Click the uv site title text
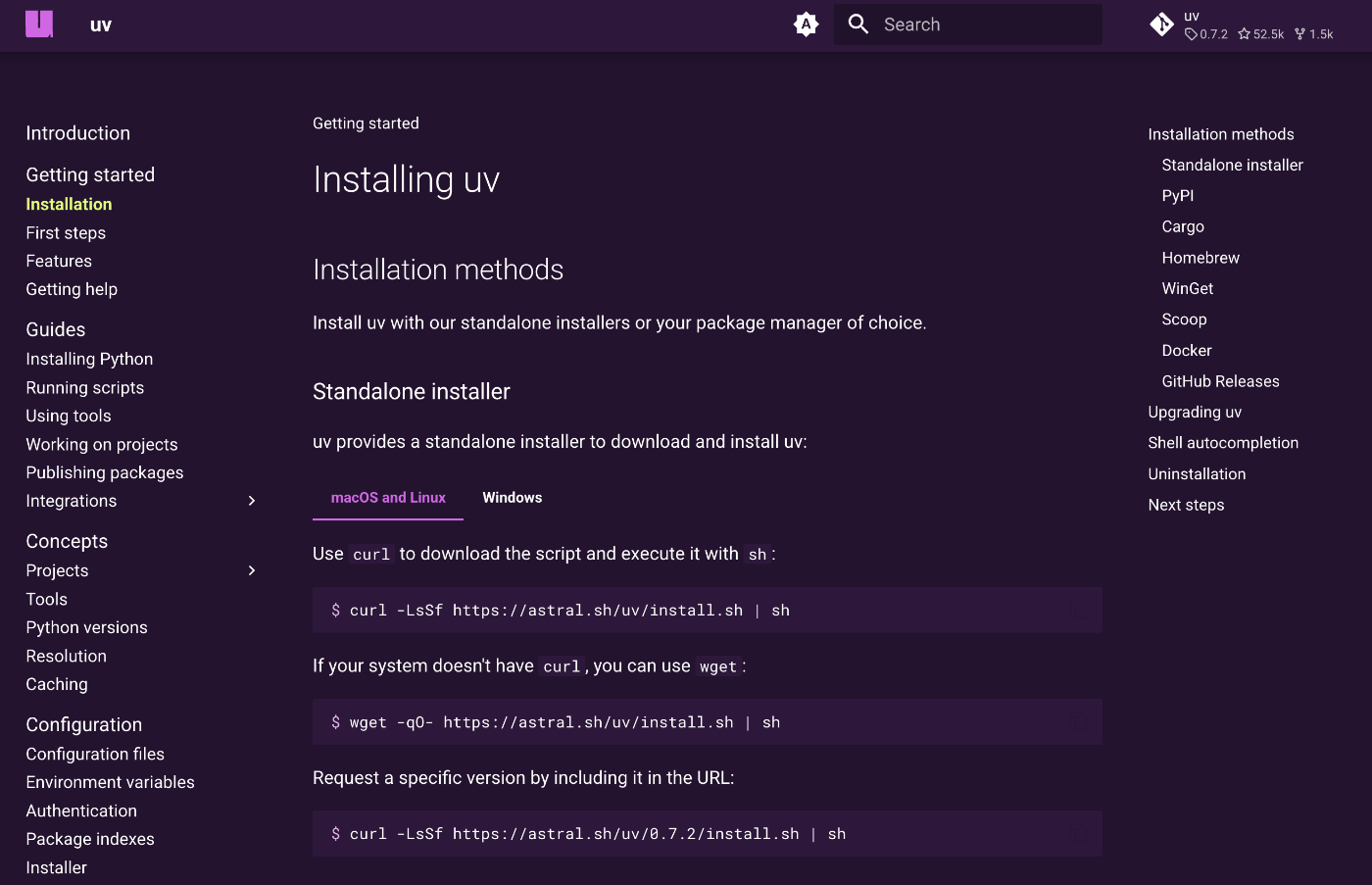 coord(101,25)
